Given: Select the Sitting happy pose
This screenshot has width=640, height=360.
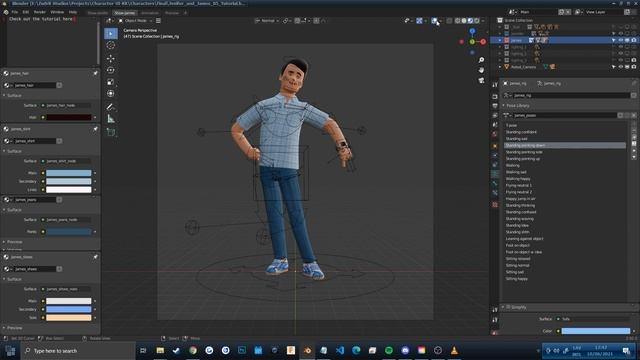Looking at the screenshot, I should (517, 279).
